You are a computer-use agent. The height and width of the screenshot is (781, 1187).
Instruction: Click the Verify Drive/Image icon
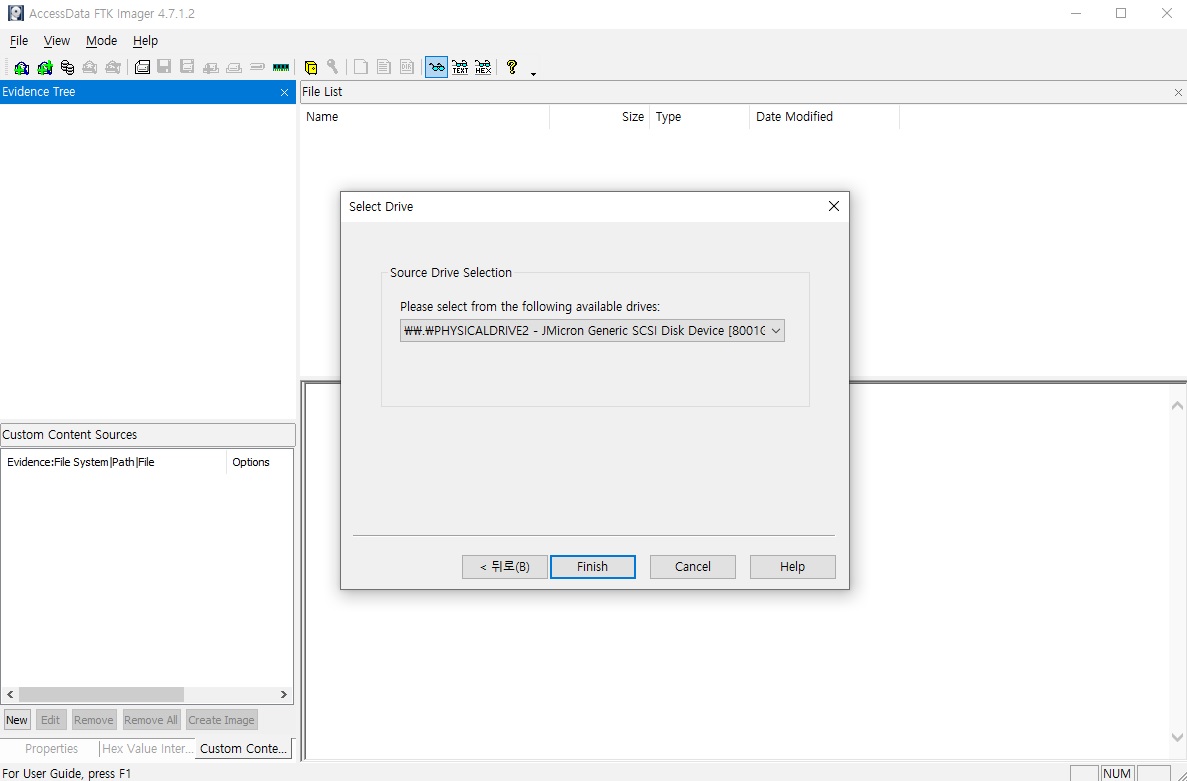[x=257, y=67]
